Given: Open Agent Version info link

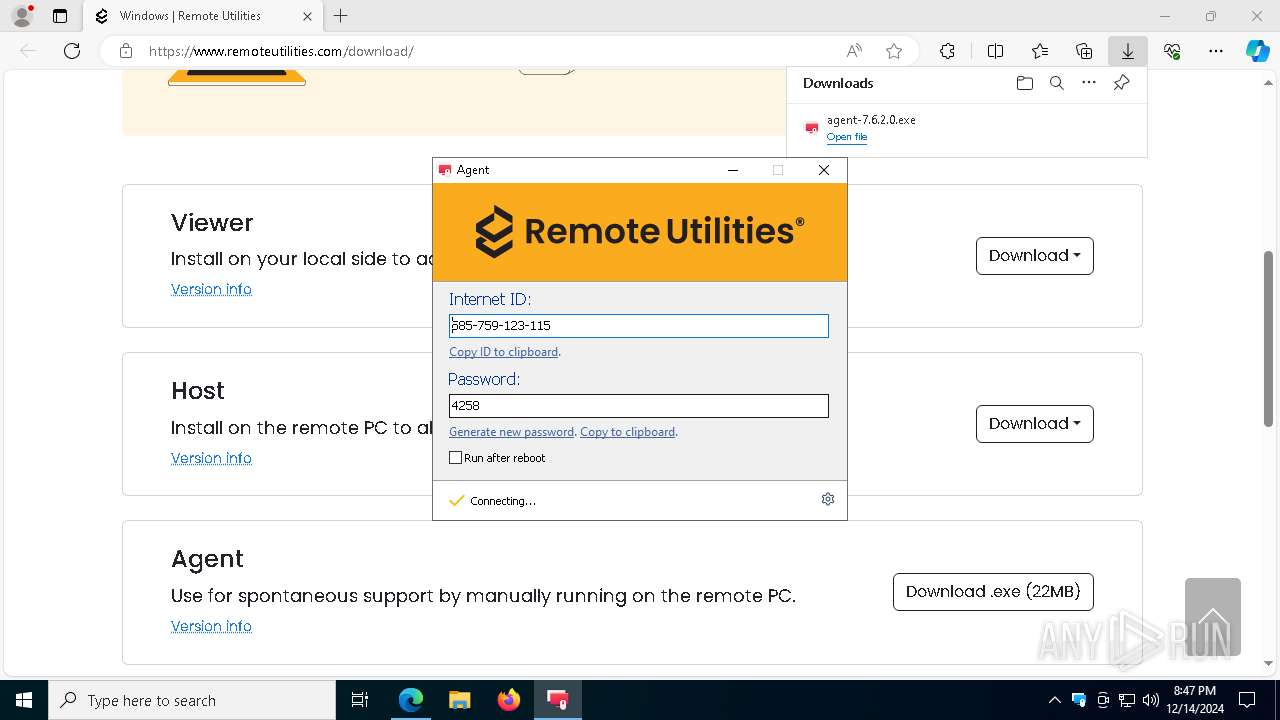Looking at the screenshot, I should click(211, 626).
